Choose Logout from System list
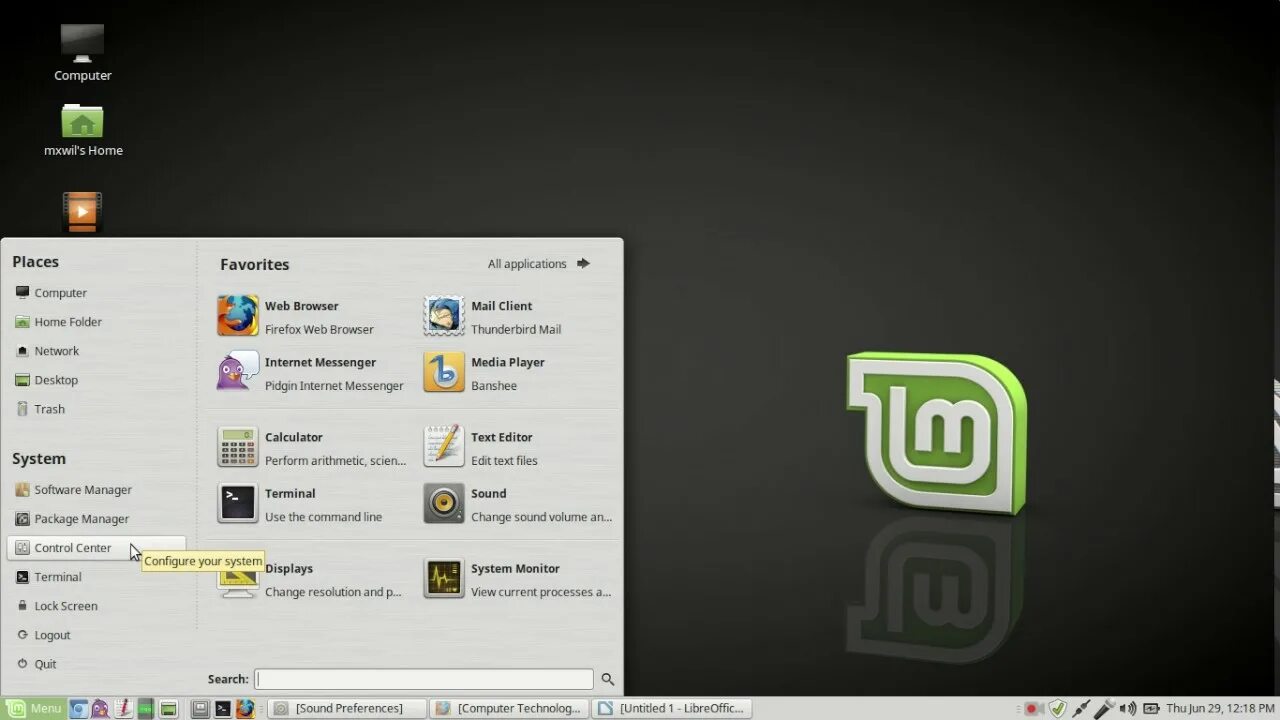 97,635
